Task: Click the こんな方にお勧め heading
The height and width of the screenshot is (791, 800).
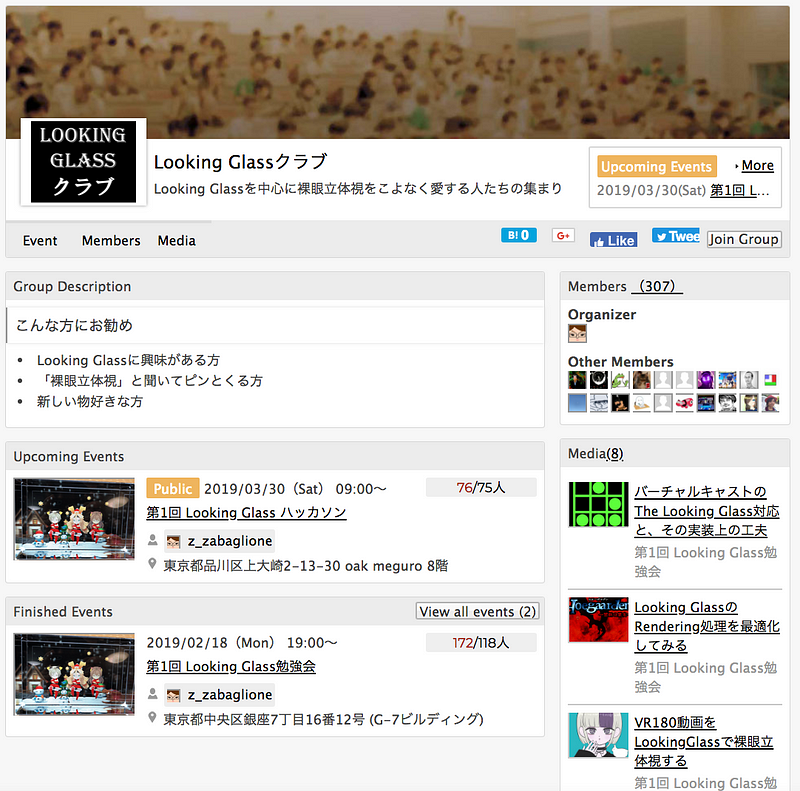Action: coord(74,325)
